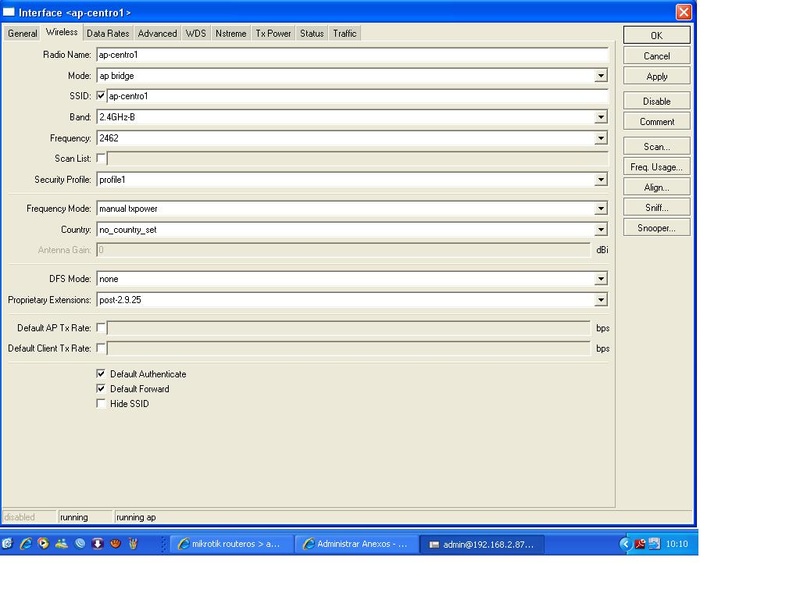Viewport: 800px width, 600px height.
Task: Close the Interface ap-centro1 window
Action: coord(684,12)
